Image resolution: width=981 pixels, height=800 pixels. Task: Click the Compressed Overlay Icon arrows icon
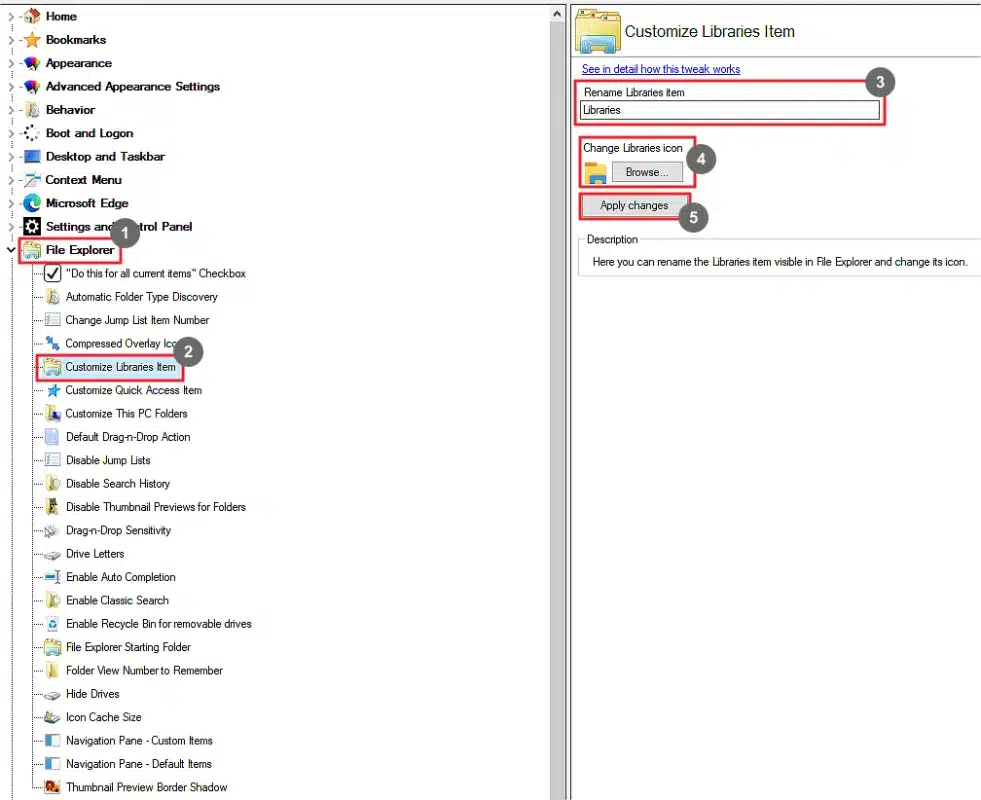(x=53, y=343)
